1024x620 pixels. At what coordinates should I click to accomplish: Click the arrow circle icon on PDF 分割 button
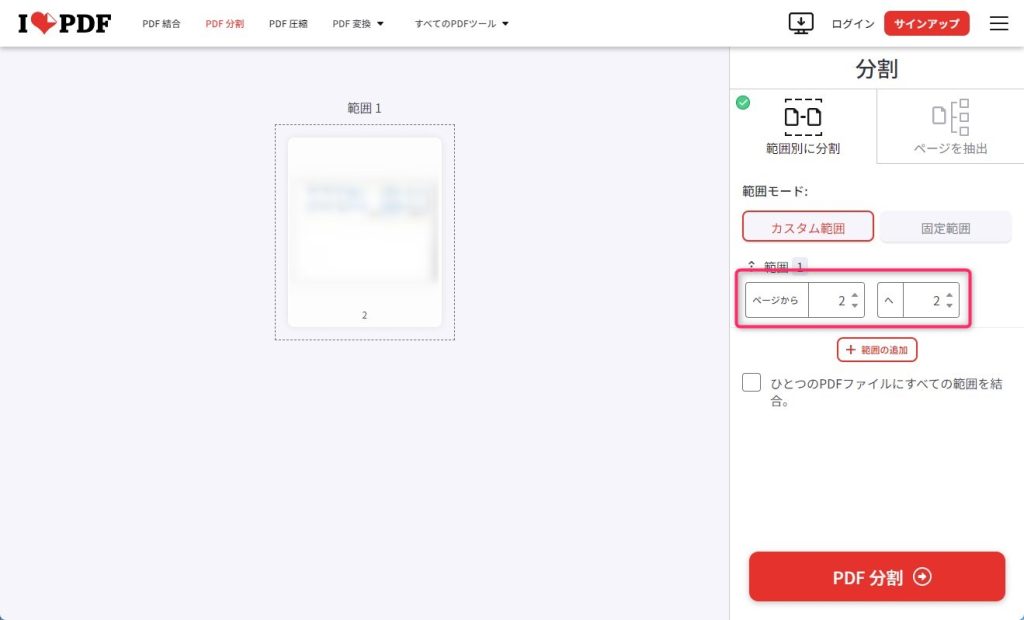(922, 577)
